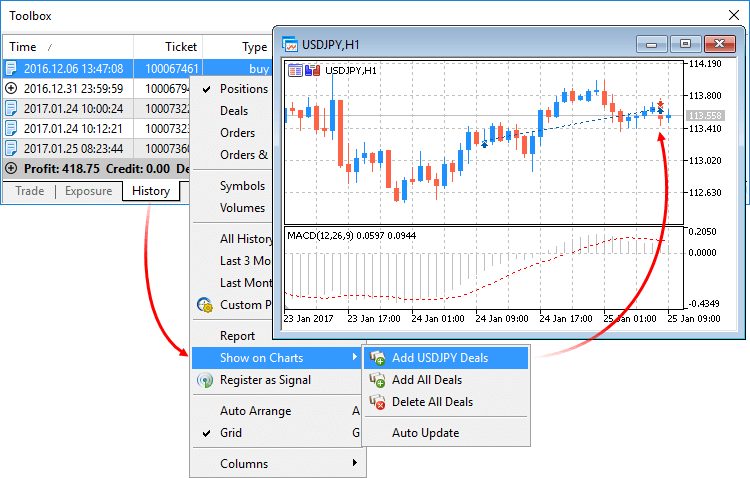The width and height of the screenshot is (750, 478).
Task: Select Last Month period
Action: pyautogui.click(x=232, y=283)
